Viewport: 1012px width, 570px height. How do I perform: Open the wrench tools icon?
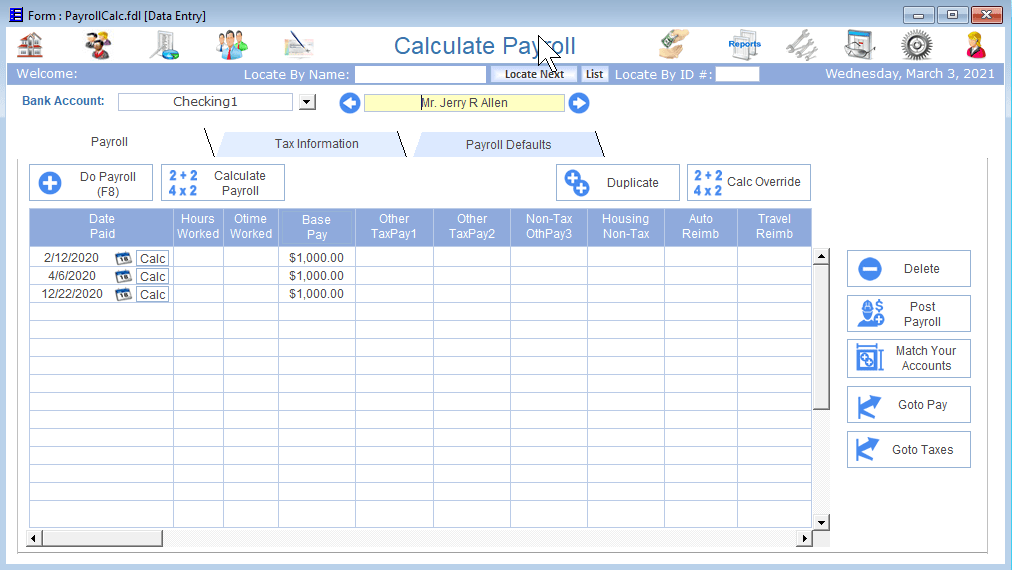(x=802, y=45)
